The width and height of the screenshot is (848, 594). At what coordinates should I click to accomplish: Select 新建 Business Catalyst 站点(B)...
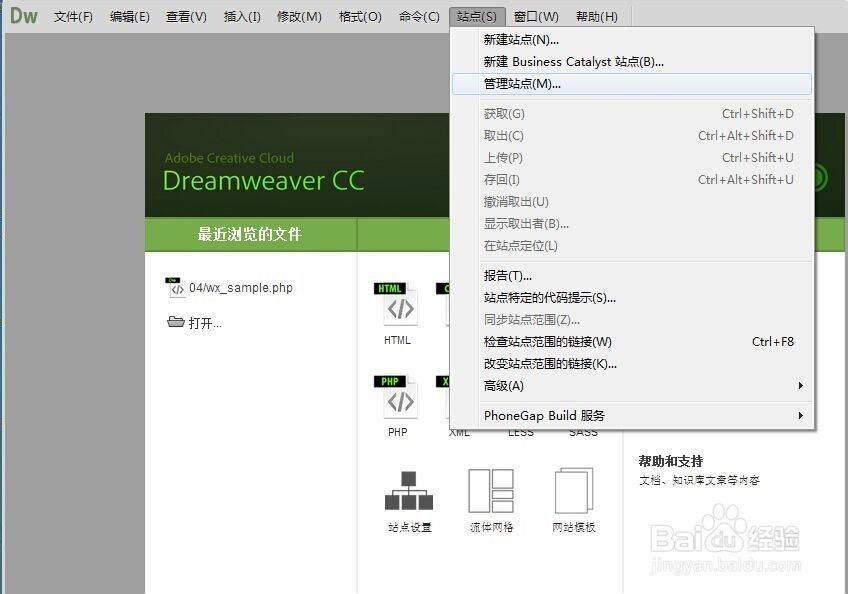click(632, 62)
